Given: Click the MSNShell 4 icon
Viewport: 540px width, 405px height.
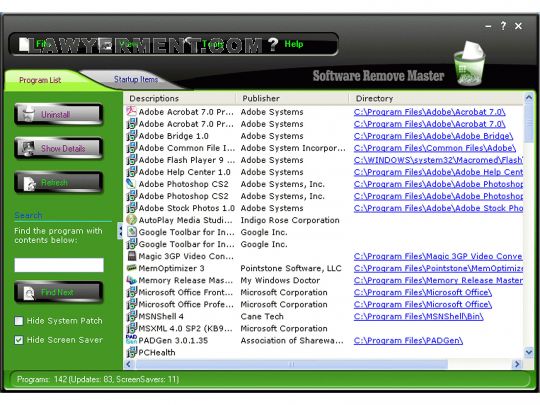Looking at the screenshot, I should point(131,316).
